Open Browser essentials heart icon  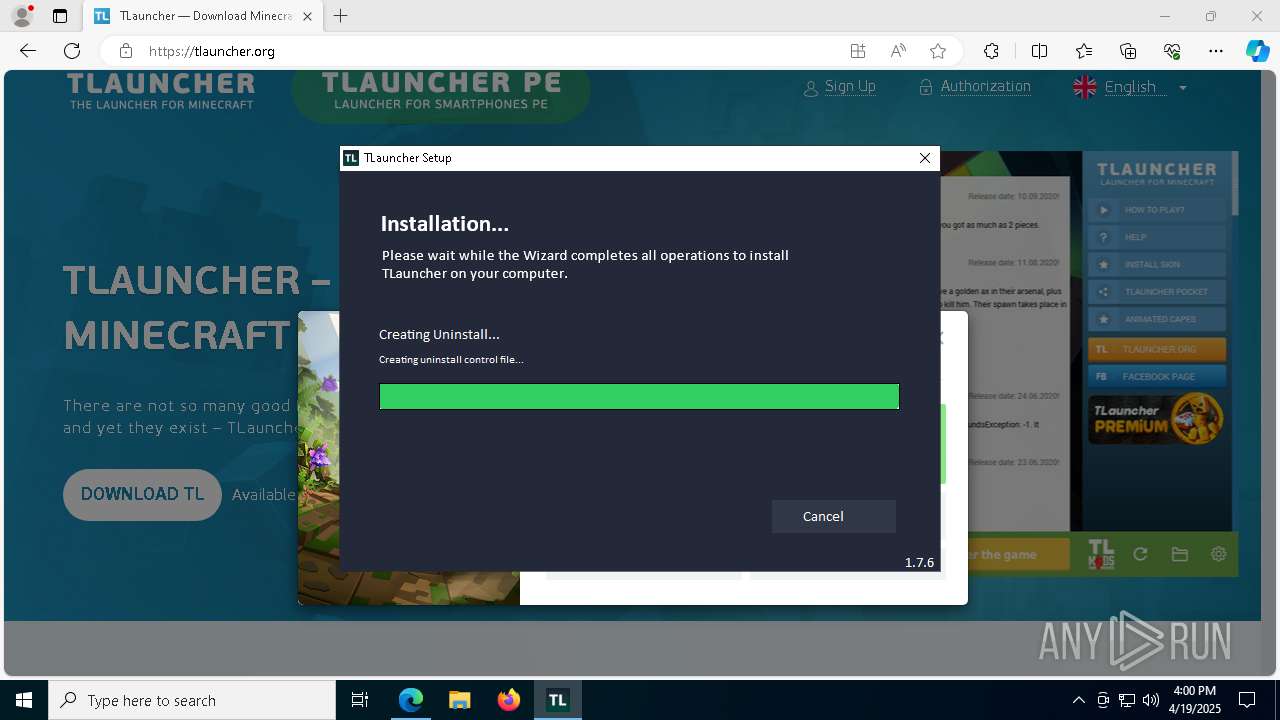pyautogui.click(x=1172, y=51)
